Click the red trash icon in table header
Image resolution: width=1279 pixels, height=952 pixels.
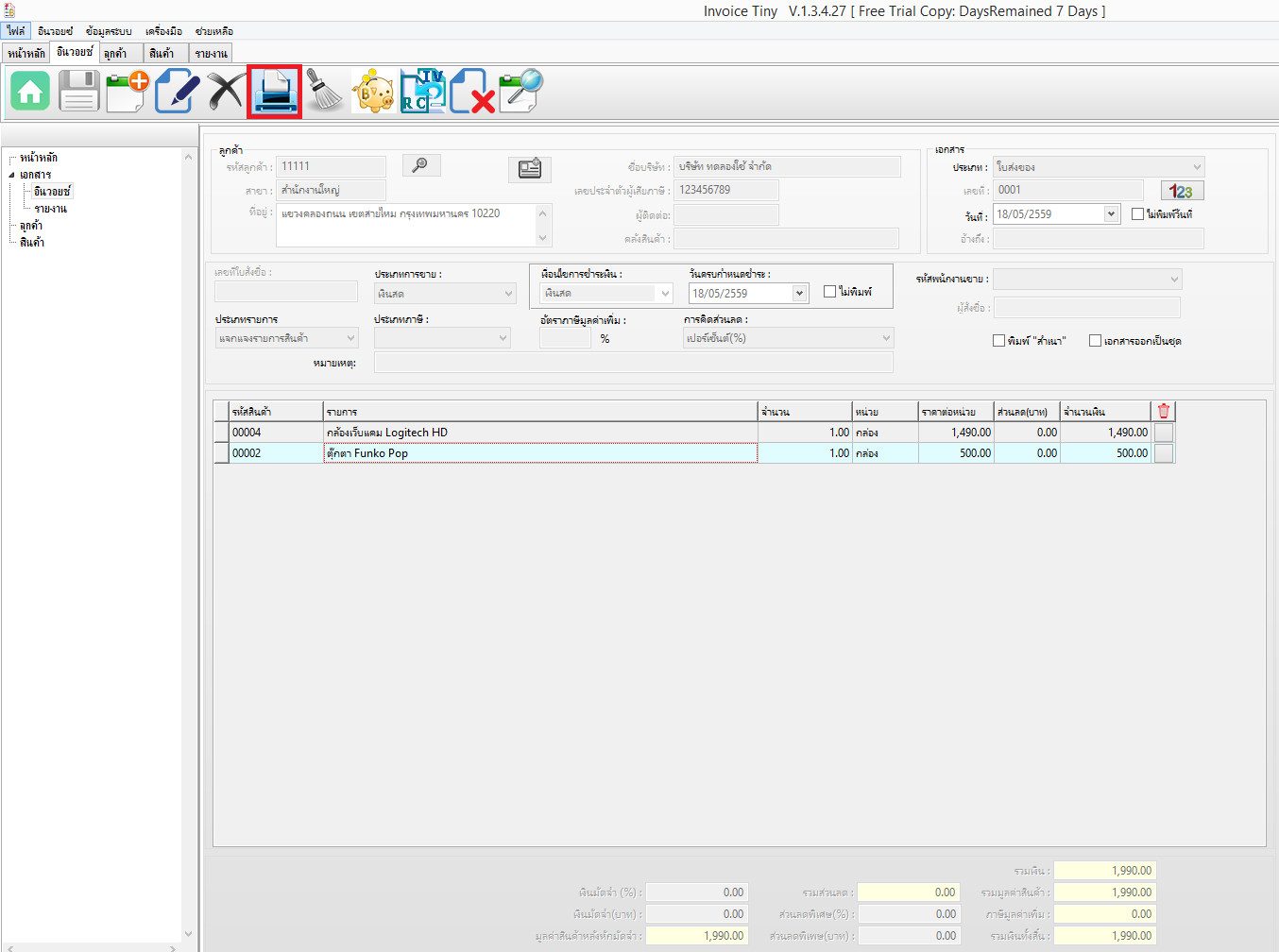[1164, 411]
